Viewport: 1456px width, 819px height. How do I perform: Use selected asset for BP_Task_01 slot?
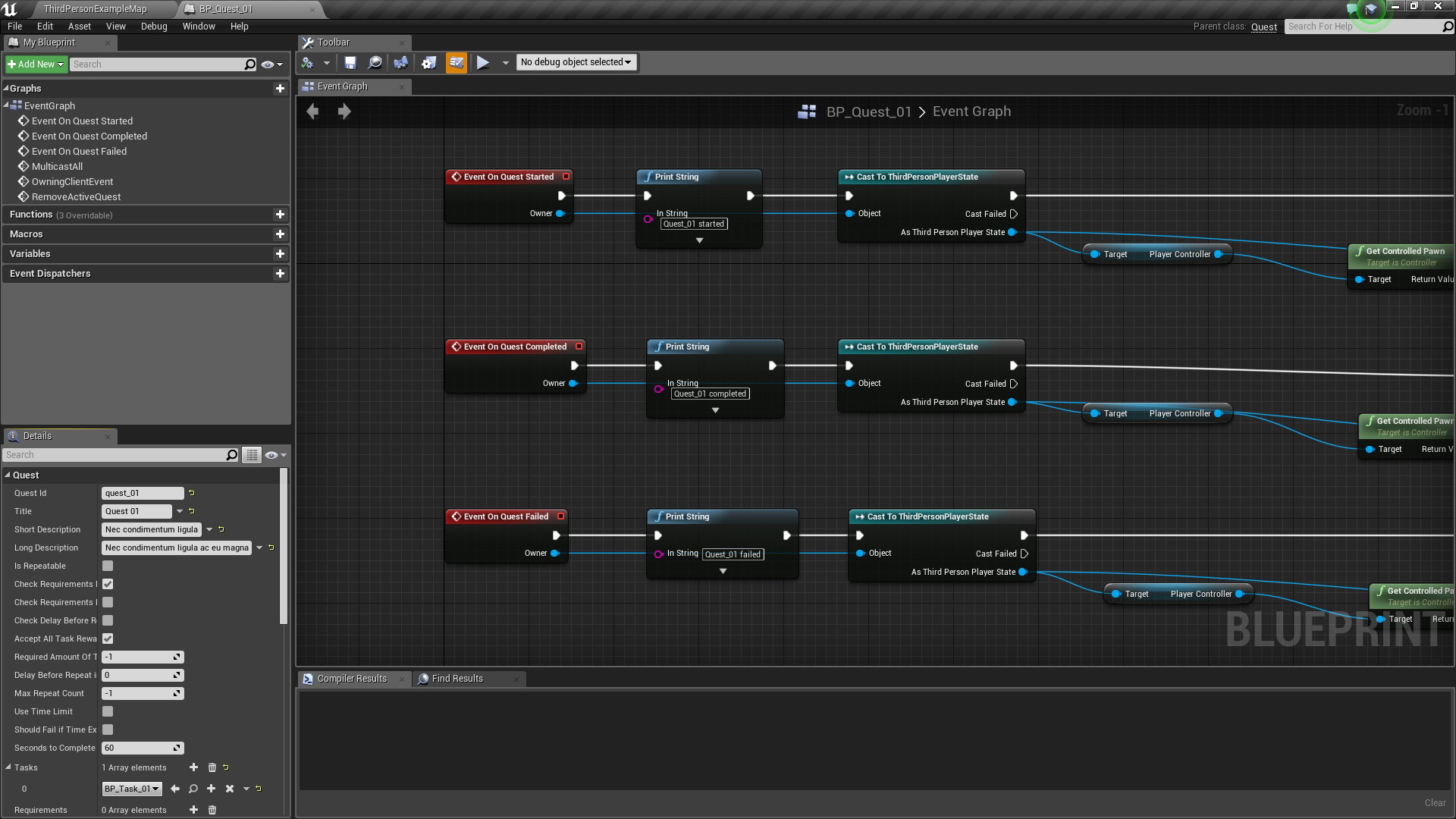pos(175,789)
